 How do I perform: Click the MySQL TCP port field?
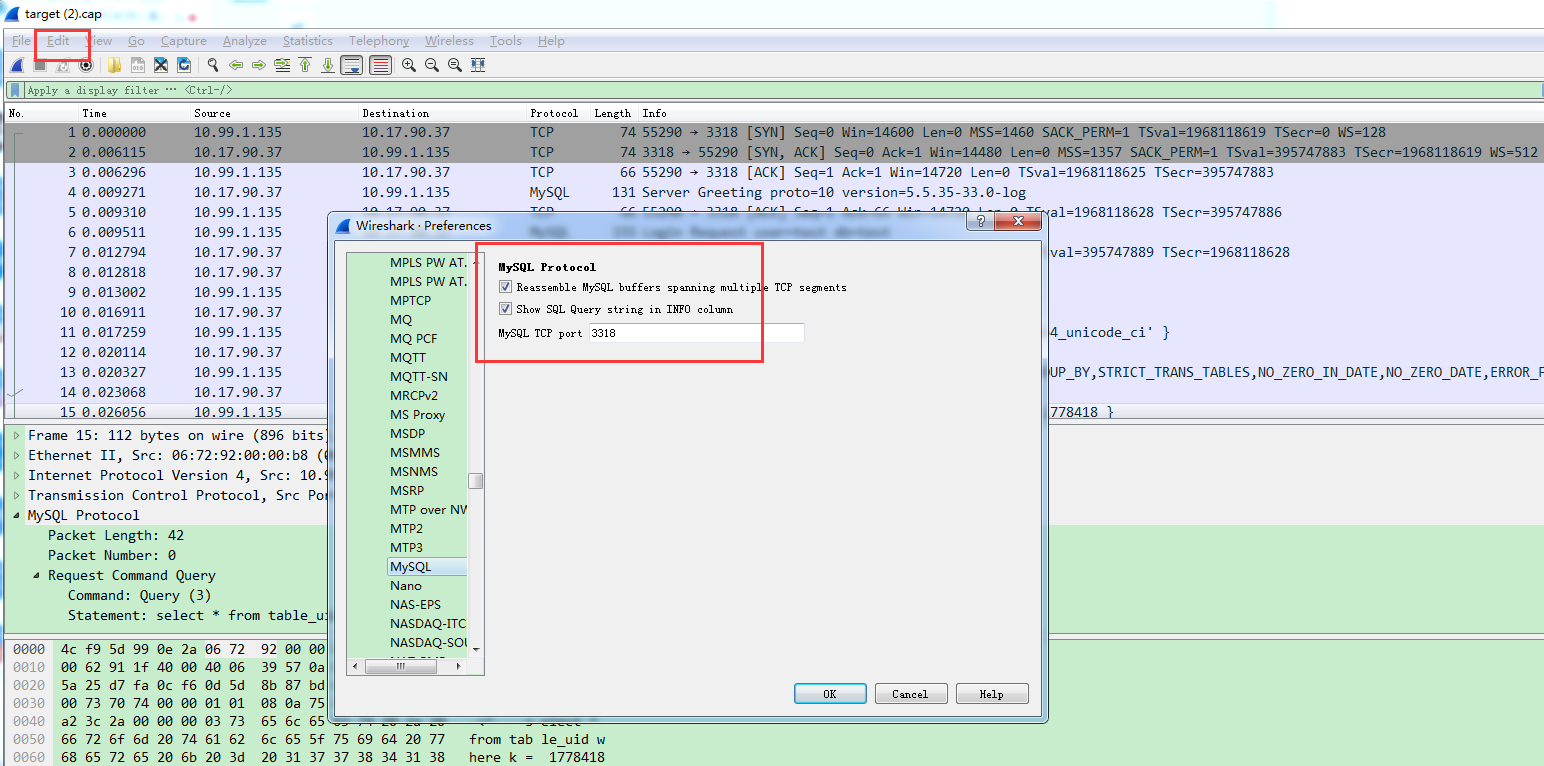(x=695, y=333)
